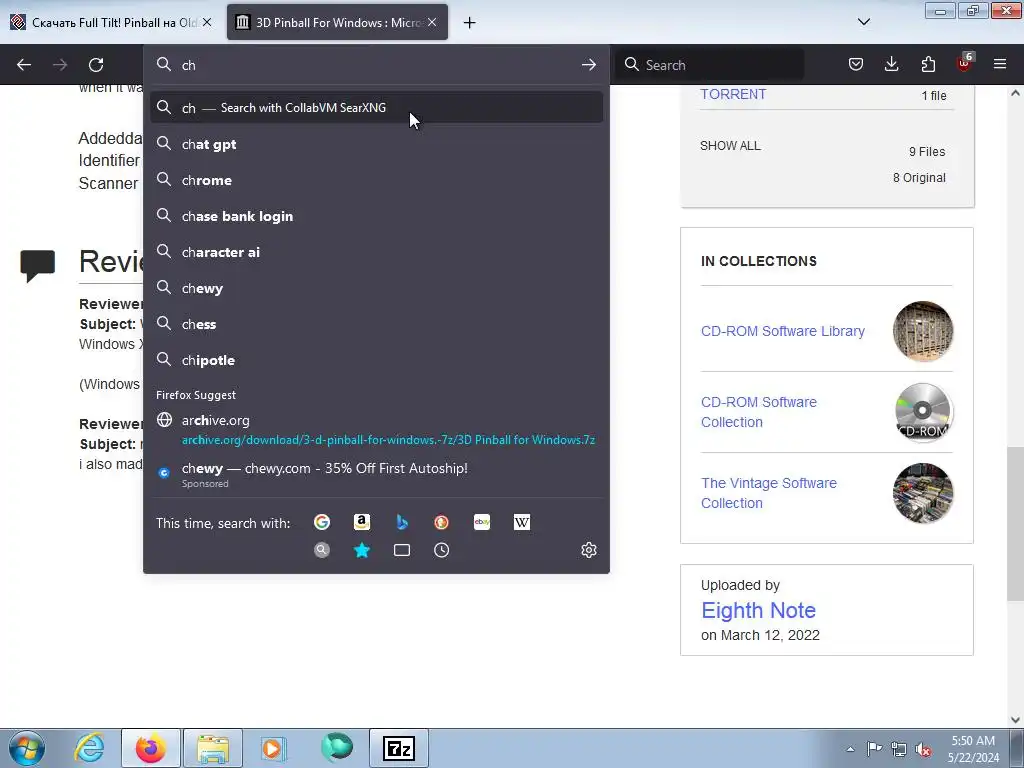Choose the 'chipotle' suggestion
Screen dimensions: 1024x768
click(376, 360)
